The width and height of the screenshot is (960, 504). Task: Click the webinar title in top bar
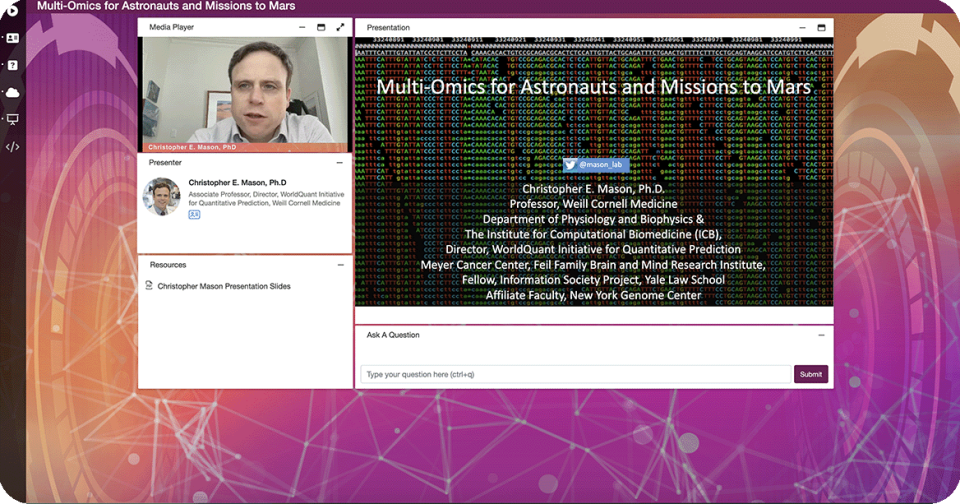pos(166,6)
